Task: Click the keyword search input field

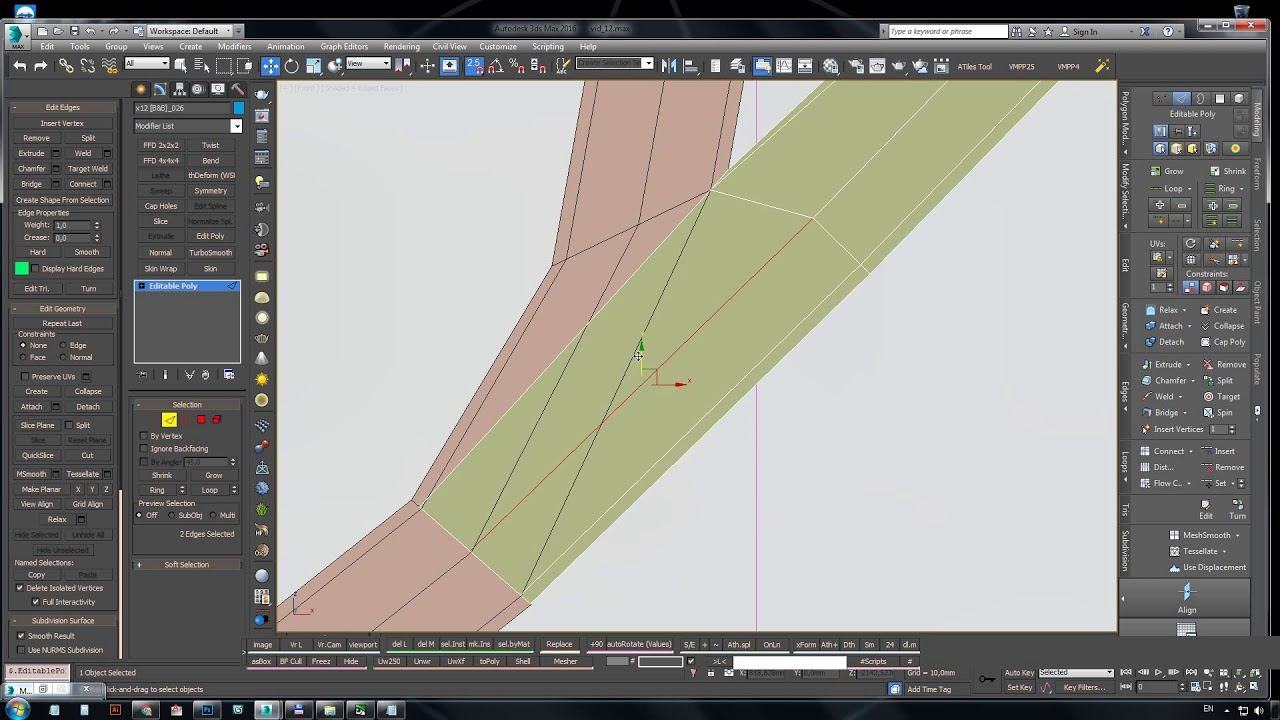Action: (x=947, y=31)
